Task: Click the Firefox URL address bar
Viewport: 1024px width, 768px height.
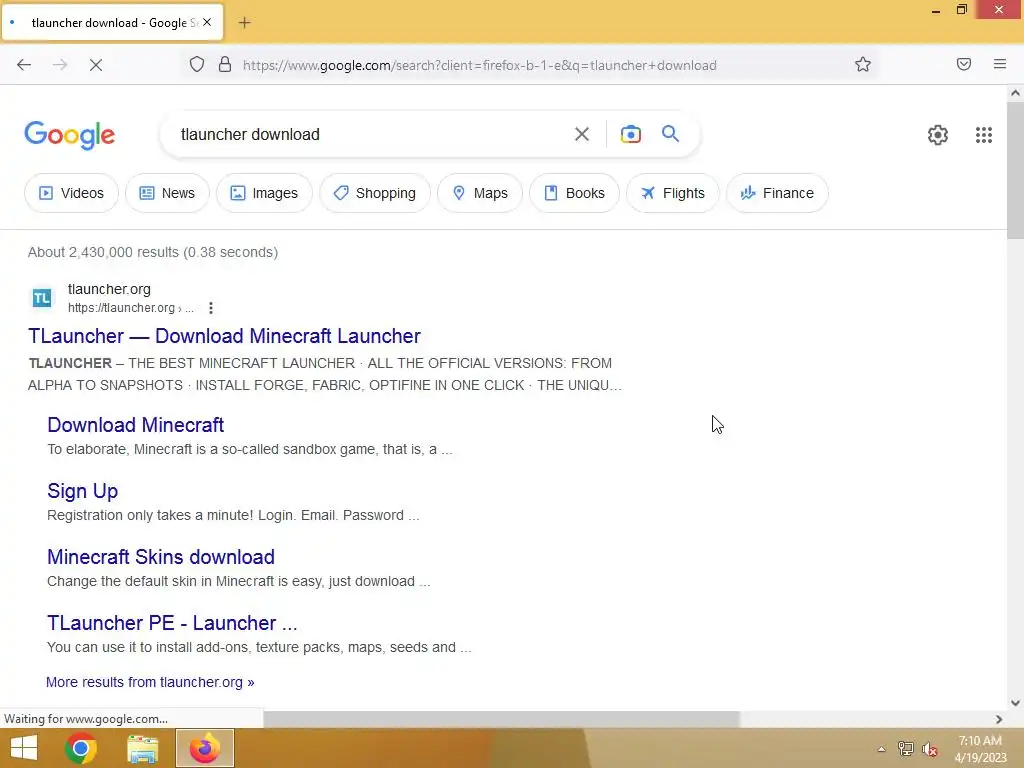Action: 480,65
